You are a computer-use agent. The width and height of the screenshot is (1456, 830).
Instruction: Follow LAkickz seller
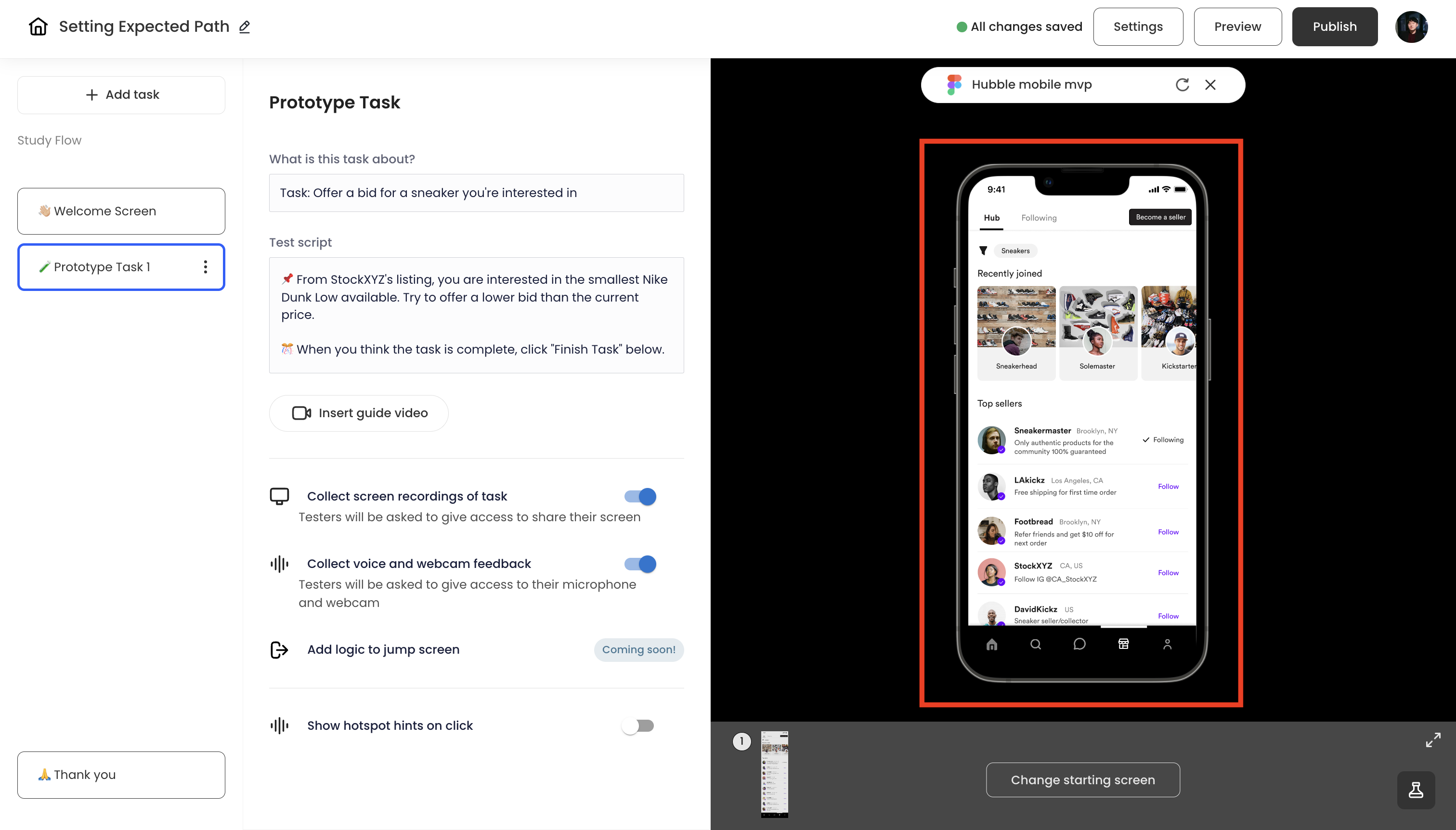click(1168, 486)
